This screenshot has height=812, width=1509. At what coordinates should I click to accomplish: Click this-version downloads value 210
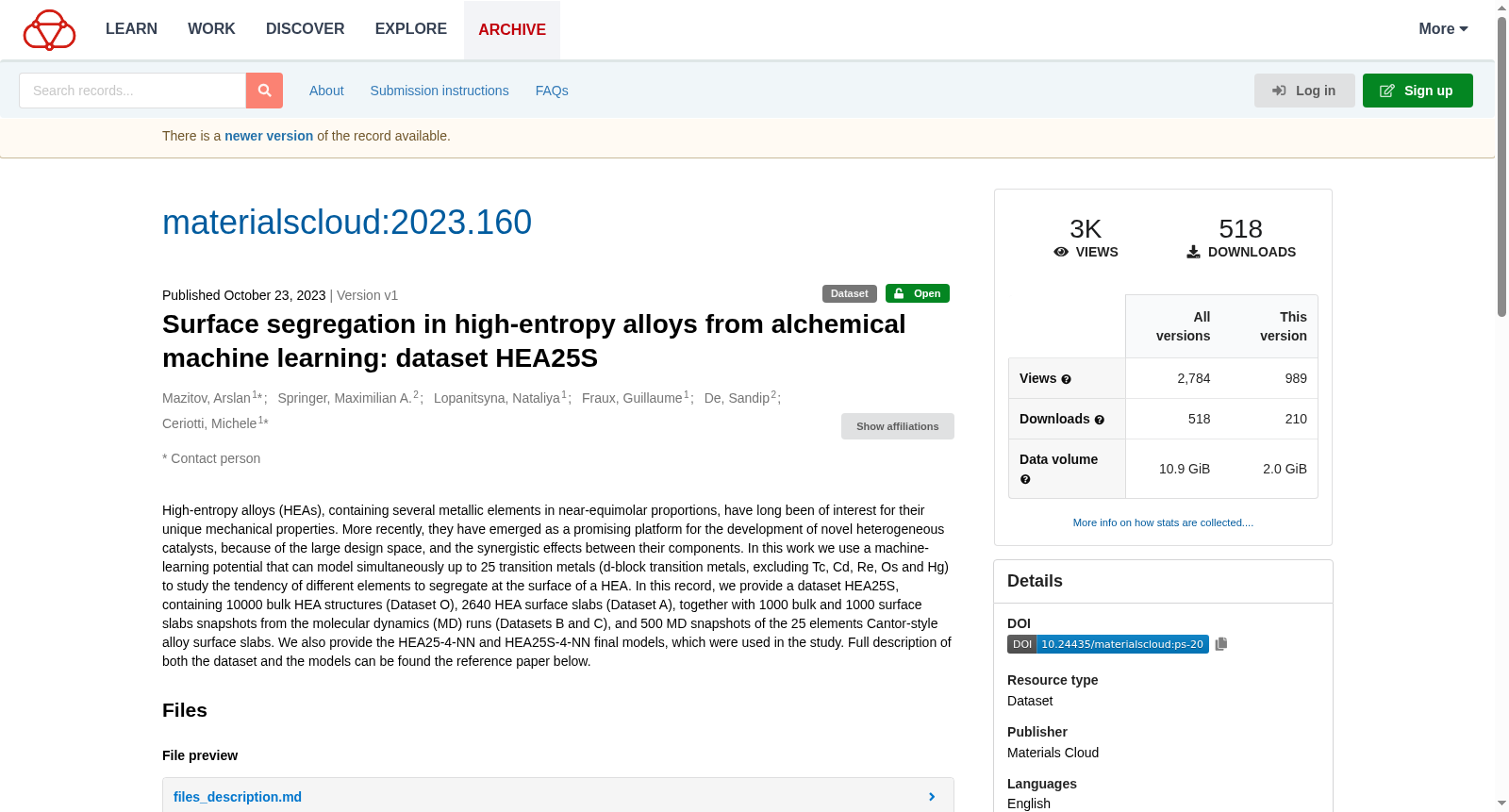(x=1296, y=419)
